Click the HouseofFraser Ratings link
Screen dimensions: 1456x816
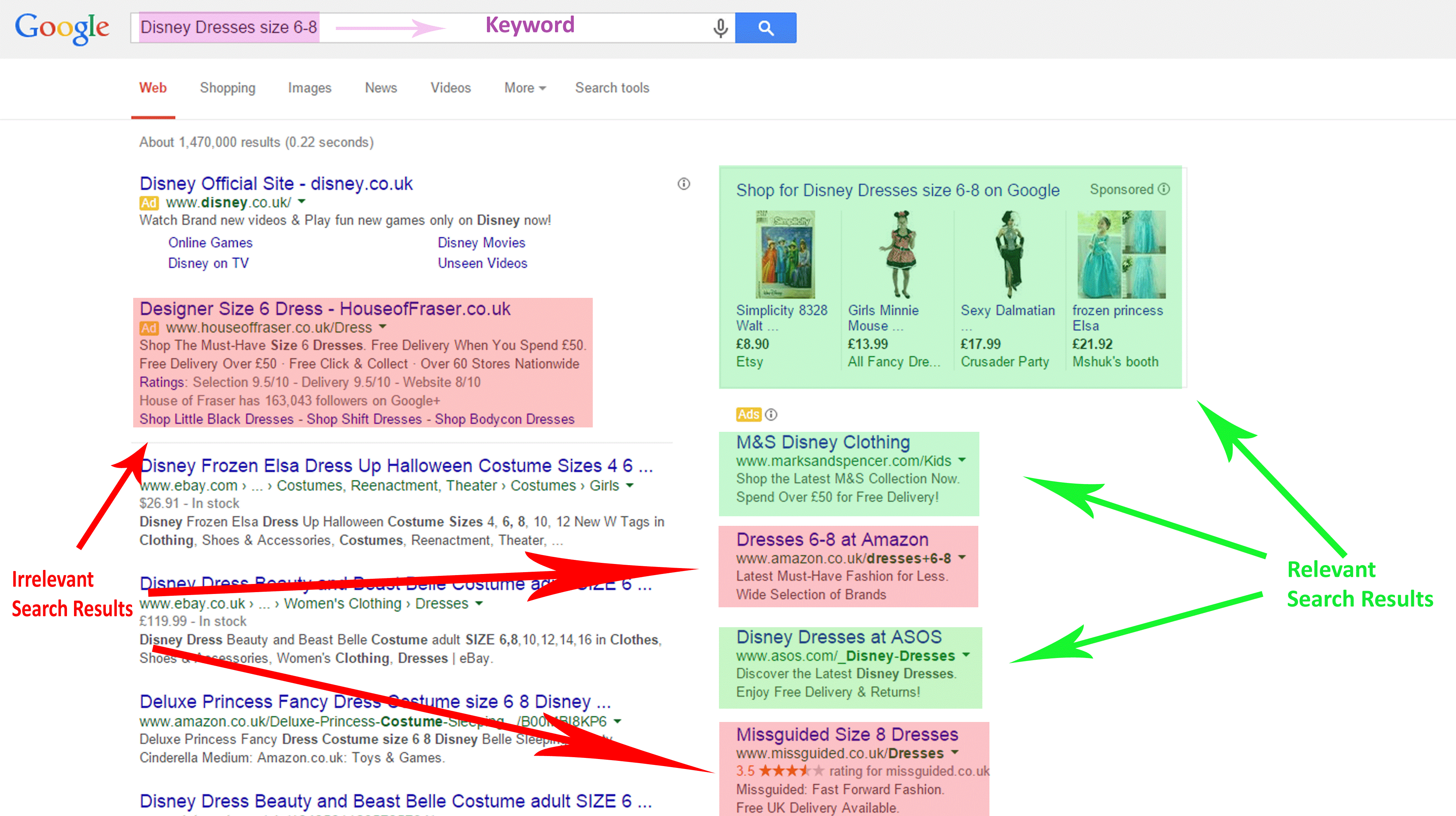162,382
